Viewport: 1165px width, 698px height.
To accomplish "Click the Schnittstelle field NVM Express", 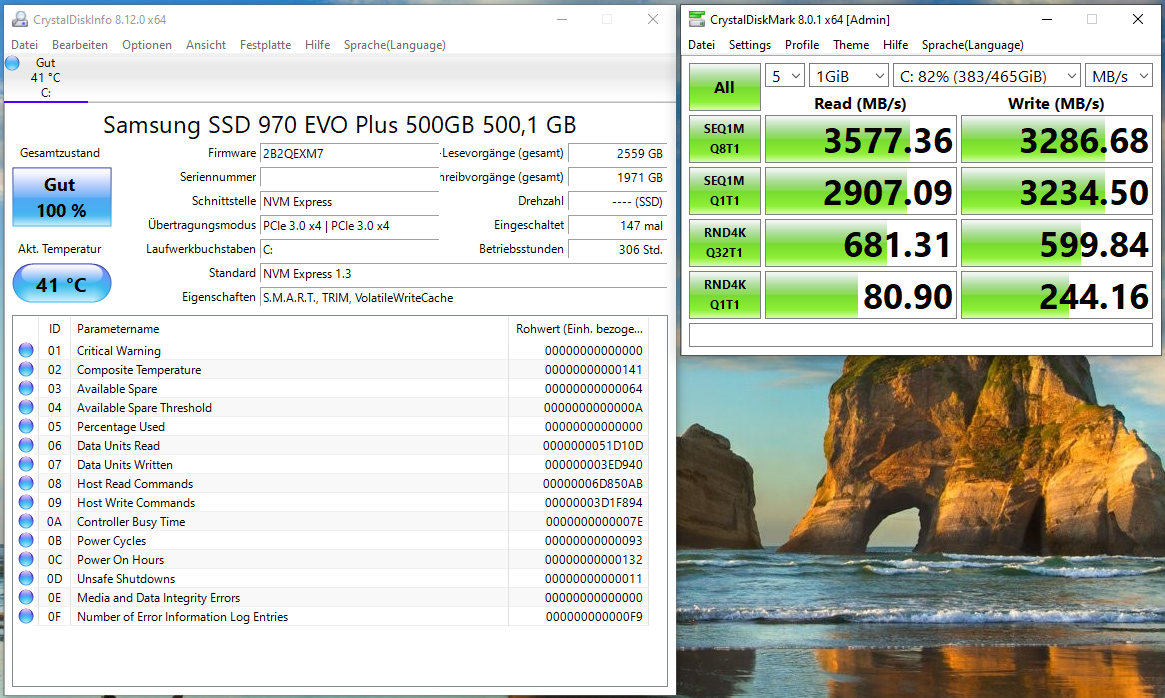I will point(349,201).
